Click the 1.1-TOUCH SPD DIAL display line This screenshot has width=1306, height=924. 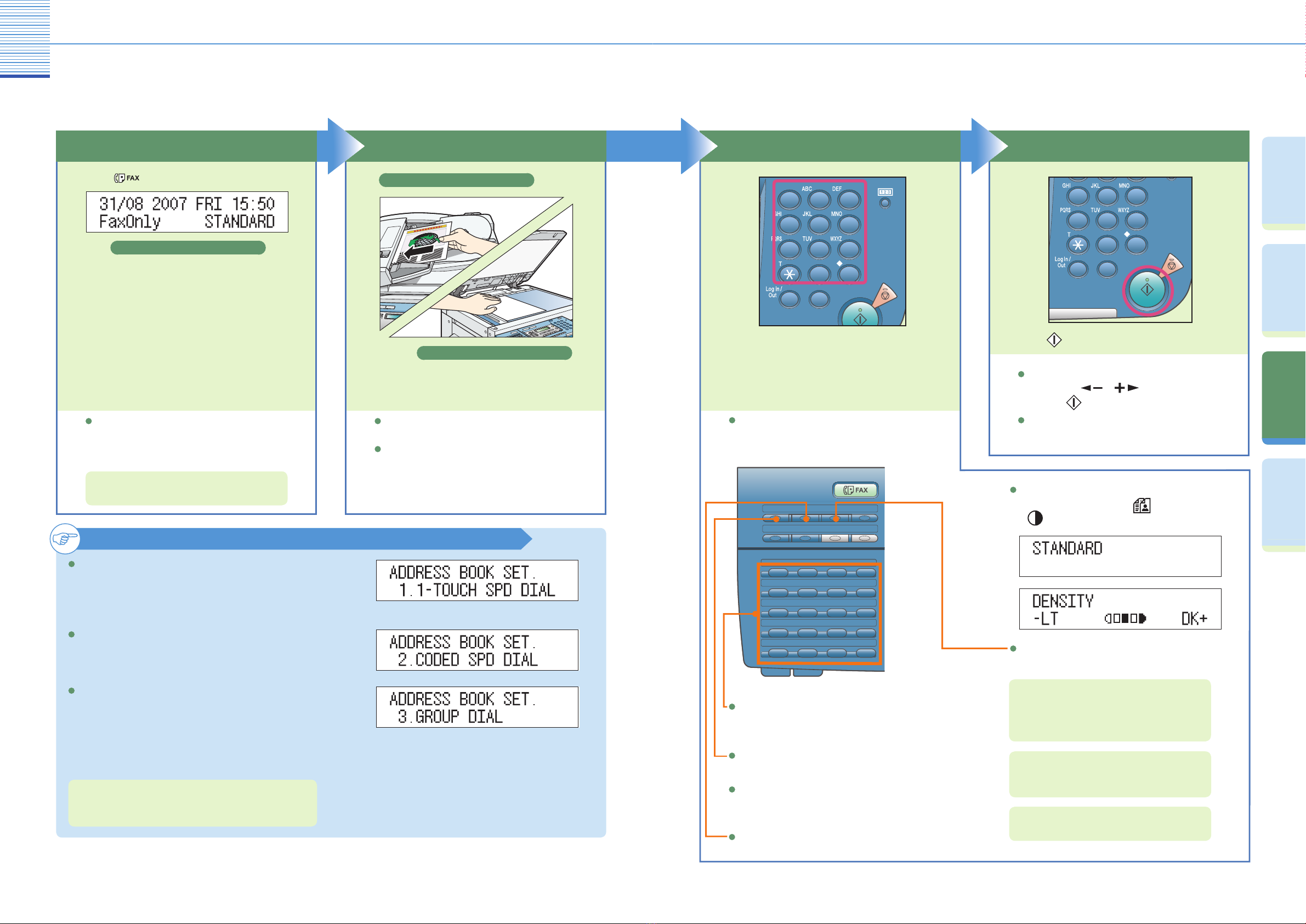pyautogui.click(x=476, y=590)
